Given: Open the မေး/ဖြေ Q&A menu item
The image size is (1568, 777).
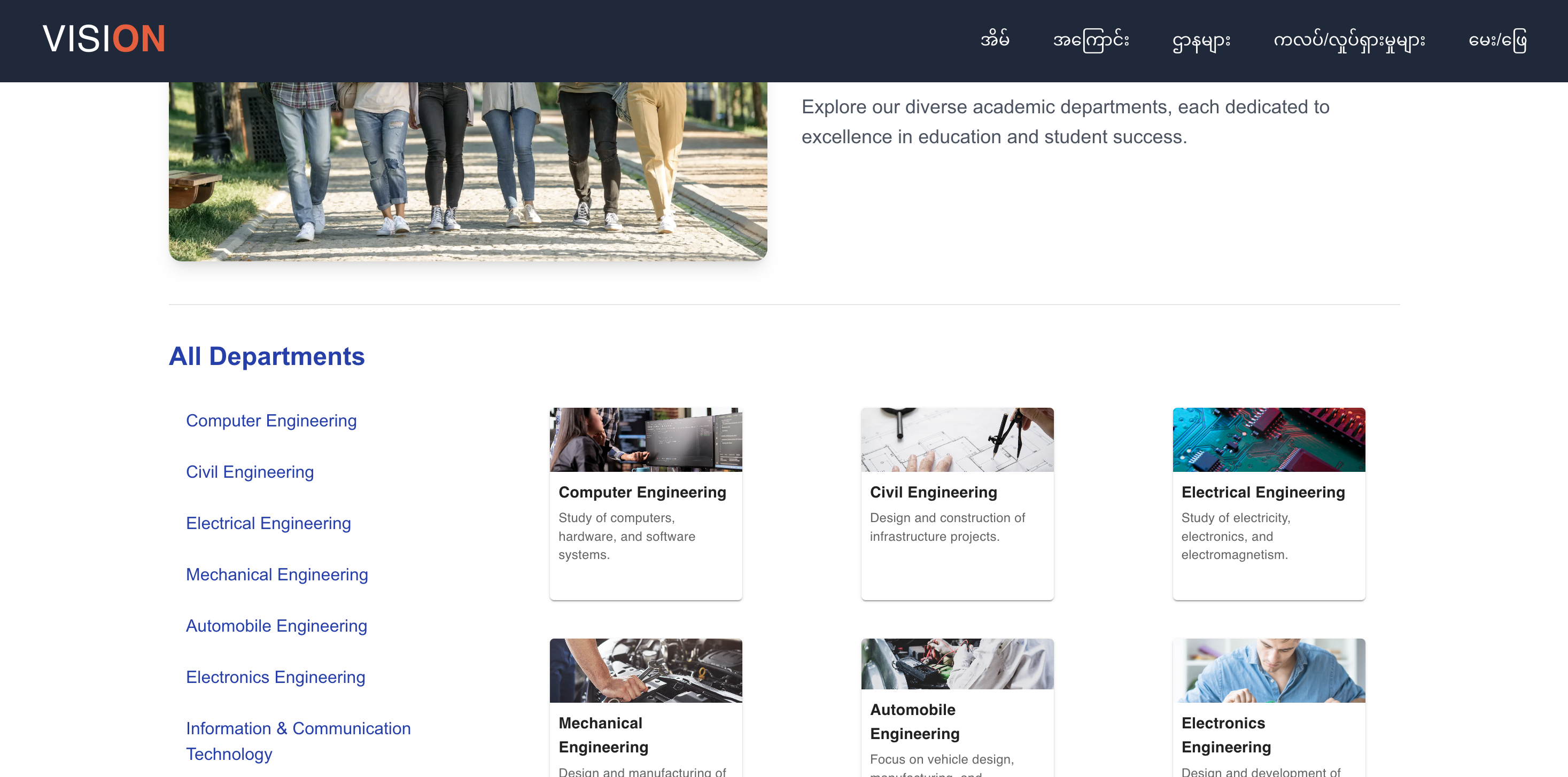Looking at the screenshot, I should click(1497, 40).
